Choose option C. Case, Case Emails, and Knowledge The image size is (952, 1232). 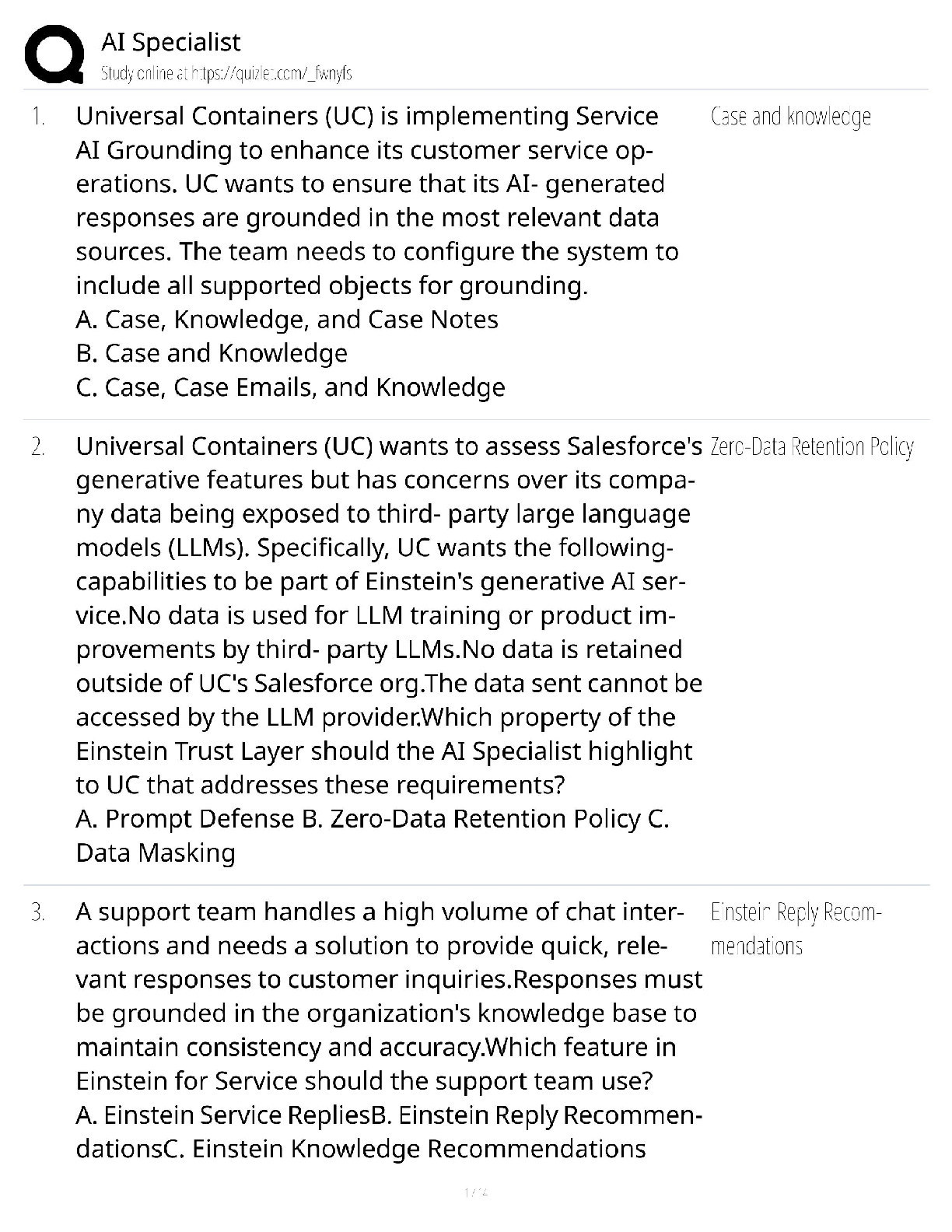pos(290,387)
